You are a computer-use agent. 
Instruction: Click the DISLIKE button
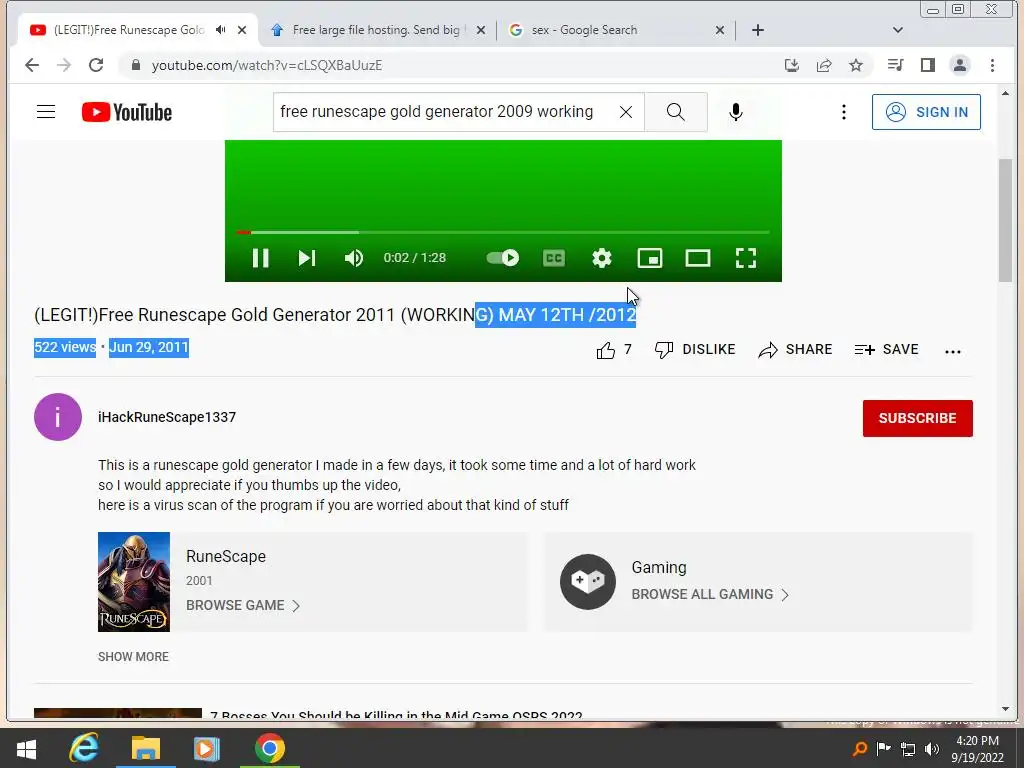click(x=695, y=350)
